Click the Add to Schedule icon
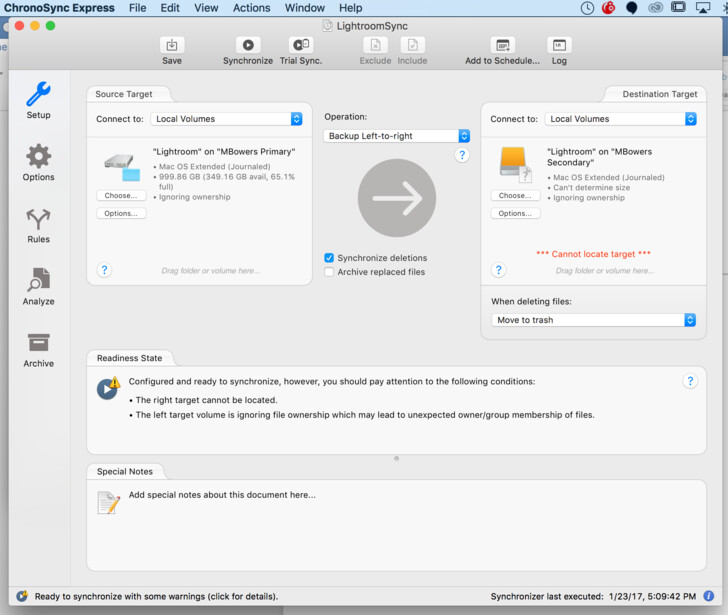This screenshot has width=728, height=615. coord(503,45)
